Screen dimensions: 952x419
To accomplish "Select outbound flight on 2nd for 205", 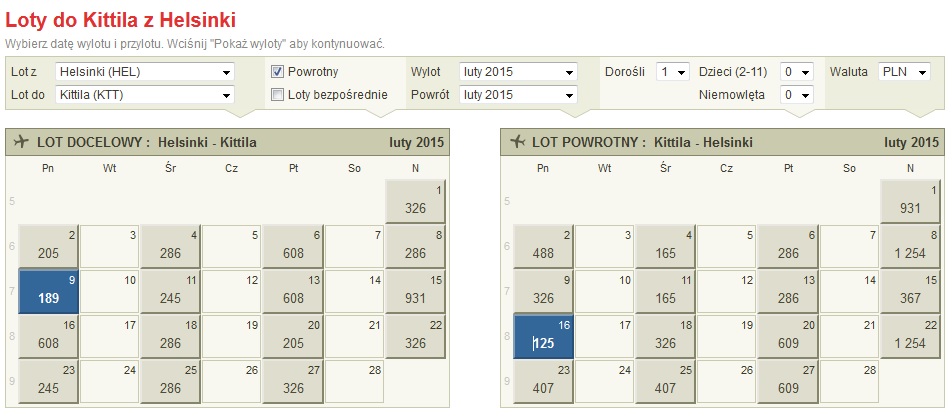I will click(x=49, y=246).
